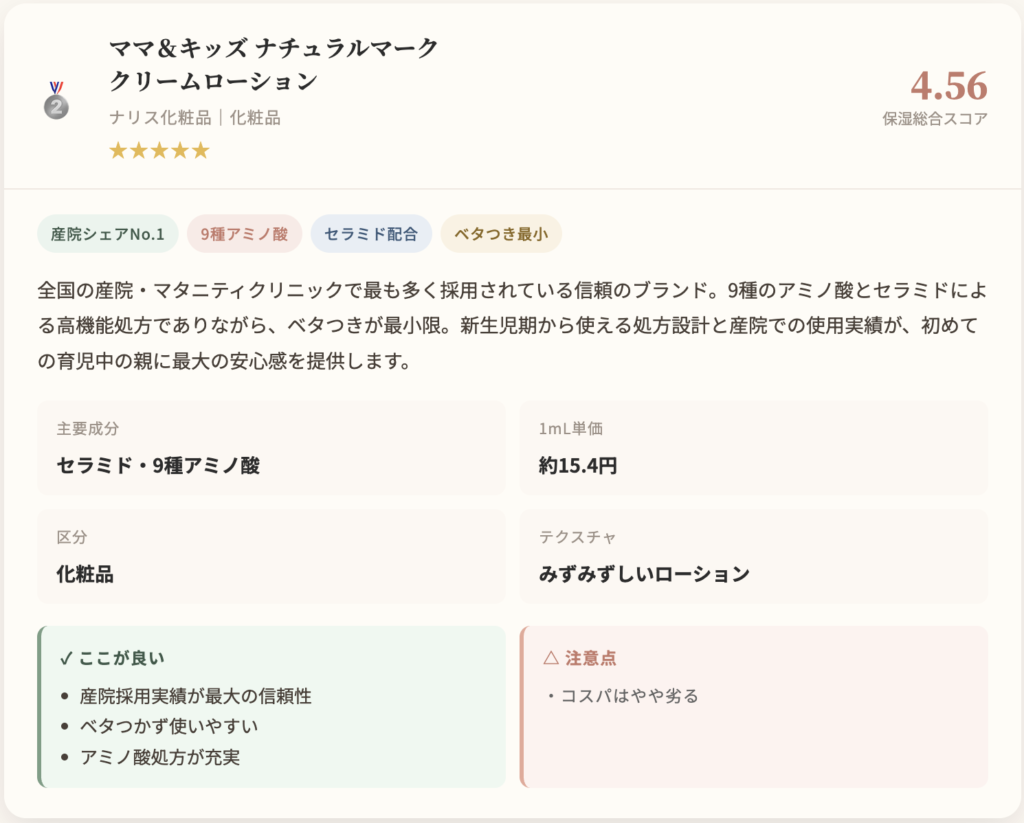Click the silver second-place medal icon

click(x=56, y=101)
